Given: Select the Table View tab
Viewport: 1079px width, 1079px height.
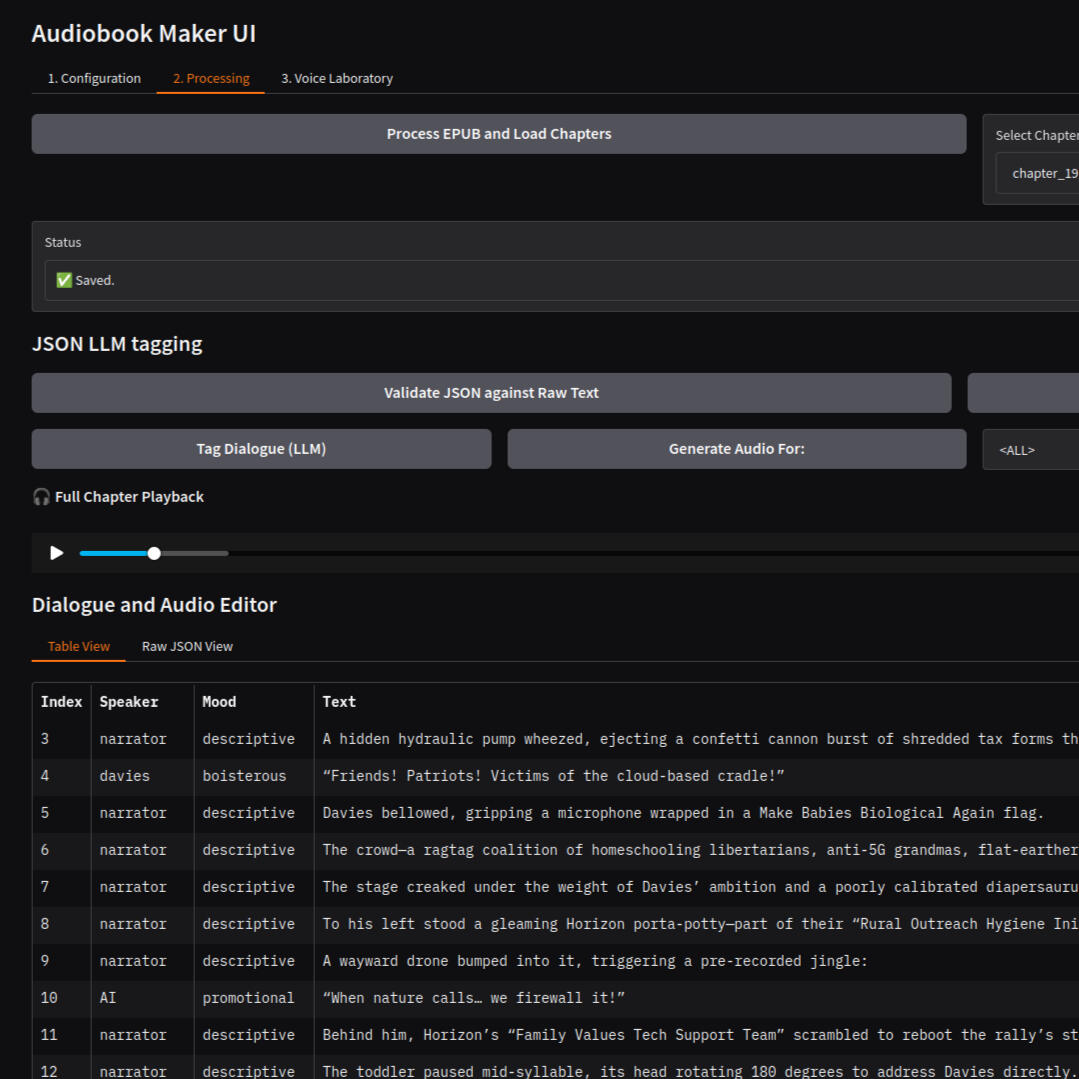Looking at the screenshot, I should [x=79, y=646].
